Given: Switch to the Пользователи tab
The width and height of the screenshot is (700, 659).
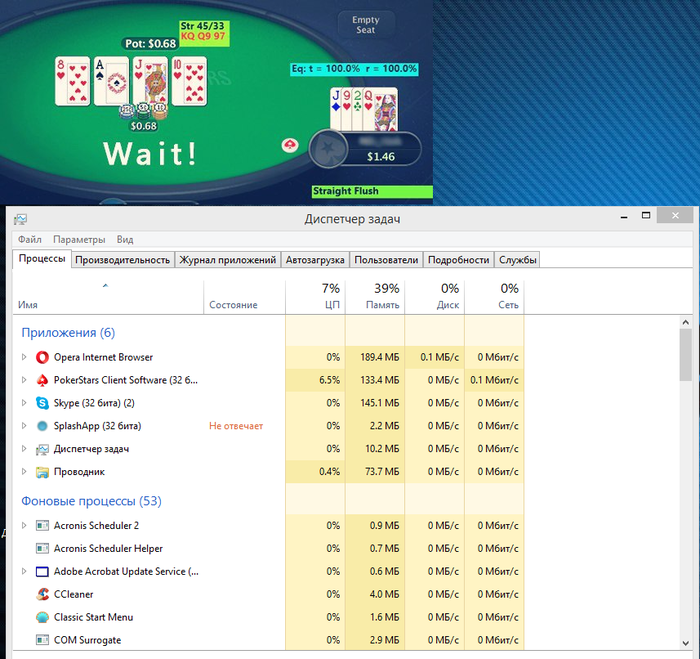Looking at the screenshot, I should click(386, 260).
